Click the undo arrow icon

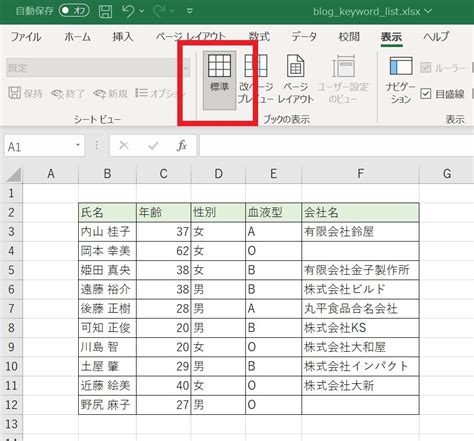128,11
